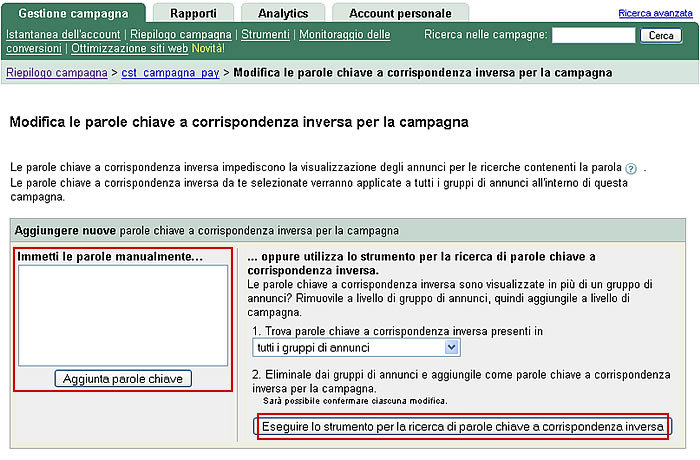
Task: Open Monitoraggio delle conversioni link
Action: coord(345,34)
